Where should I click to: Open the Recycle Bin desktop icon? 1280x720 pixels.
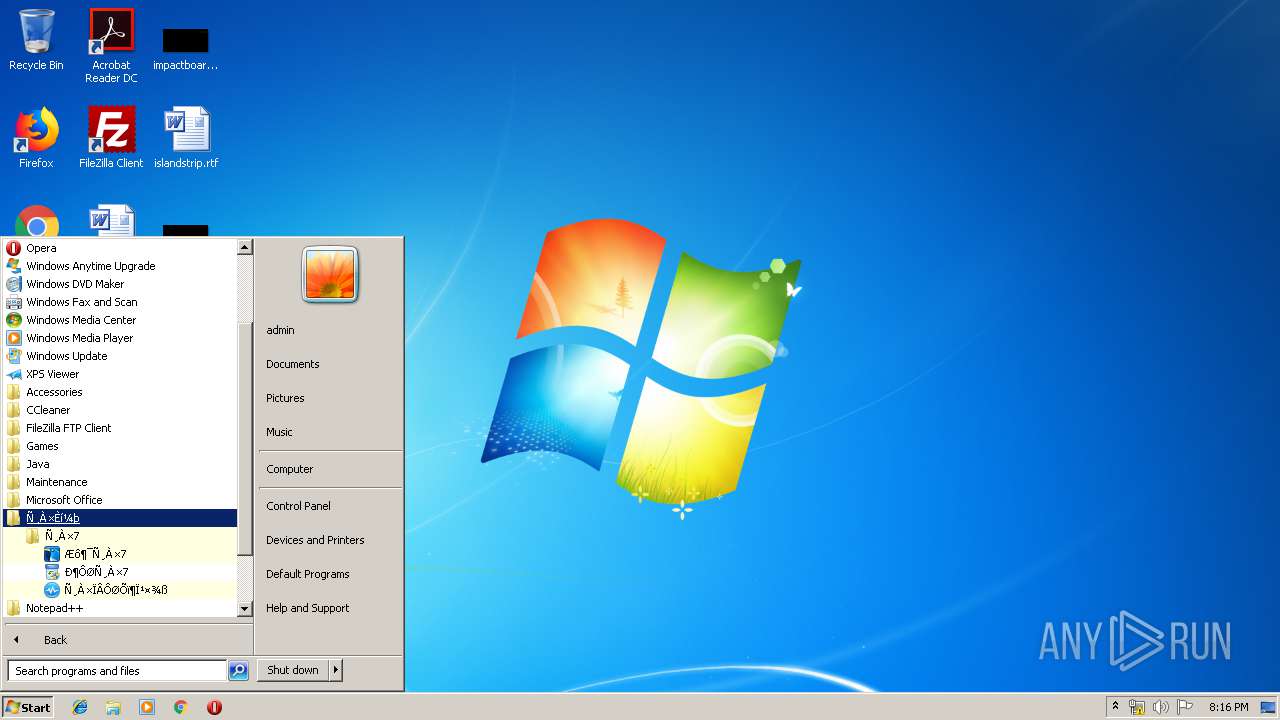tap(36, 40)
